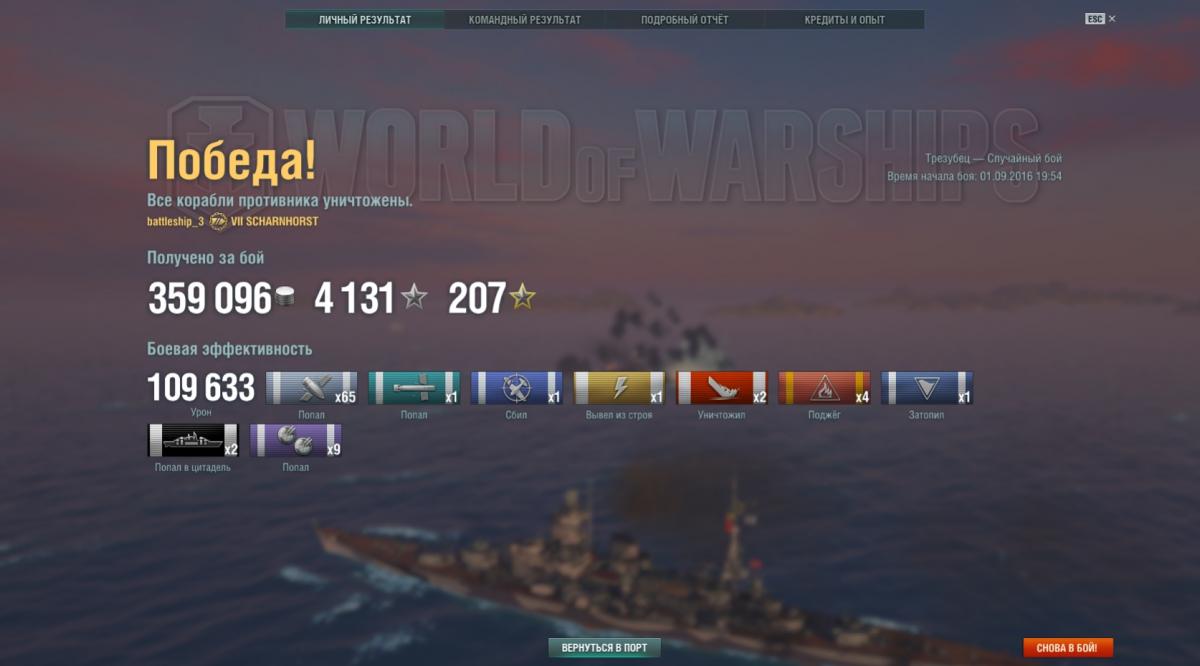The height and width of the screenshot is (666, 1200).
Task: Switch to 'Кредиты и опыт' tab
Action: [845, 20]
